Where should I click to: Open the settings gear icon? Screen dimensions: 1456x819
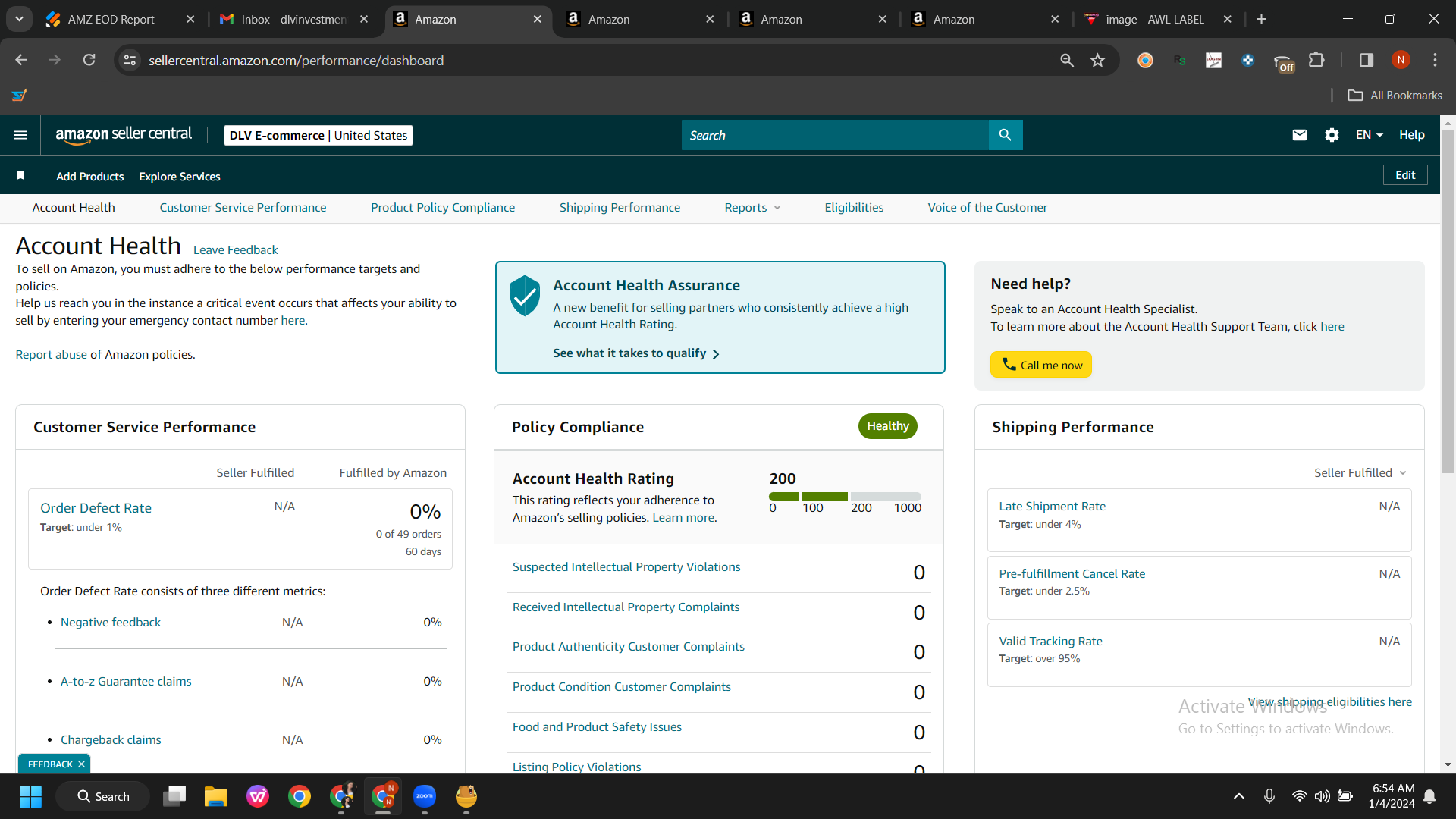coord(1332,135)
